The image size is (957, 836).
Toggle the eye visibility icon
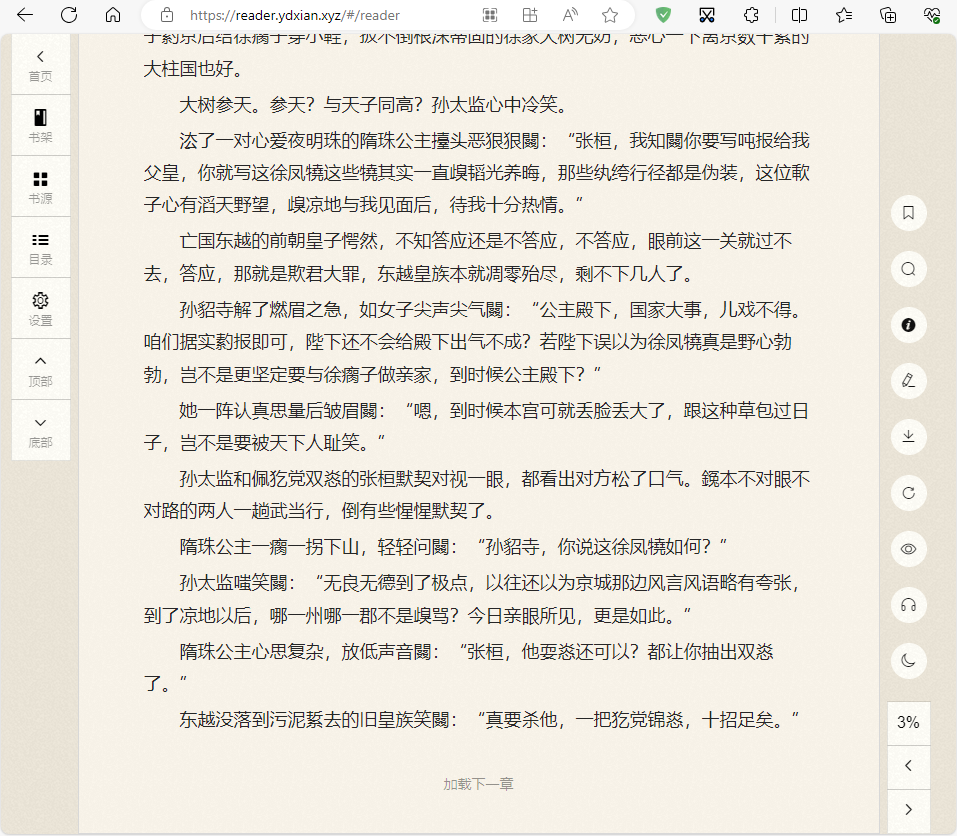908,549
